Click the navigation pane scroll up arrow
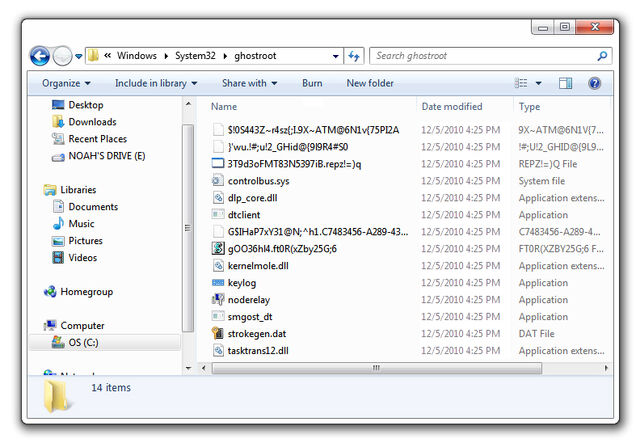 188,104
